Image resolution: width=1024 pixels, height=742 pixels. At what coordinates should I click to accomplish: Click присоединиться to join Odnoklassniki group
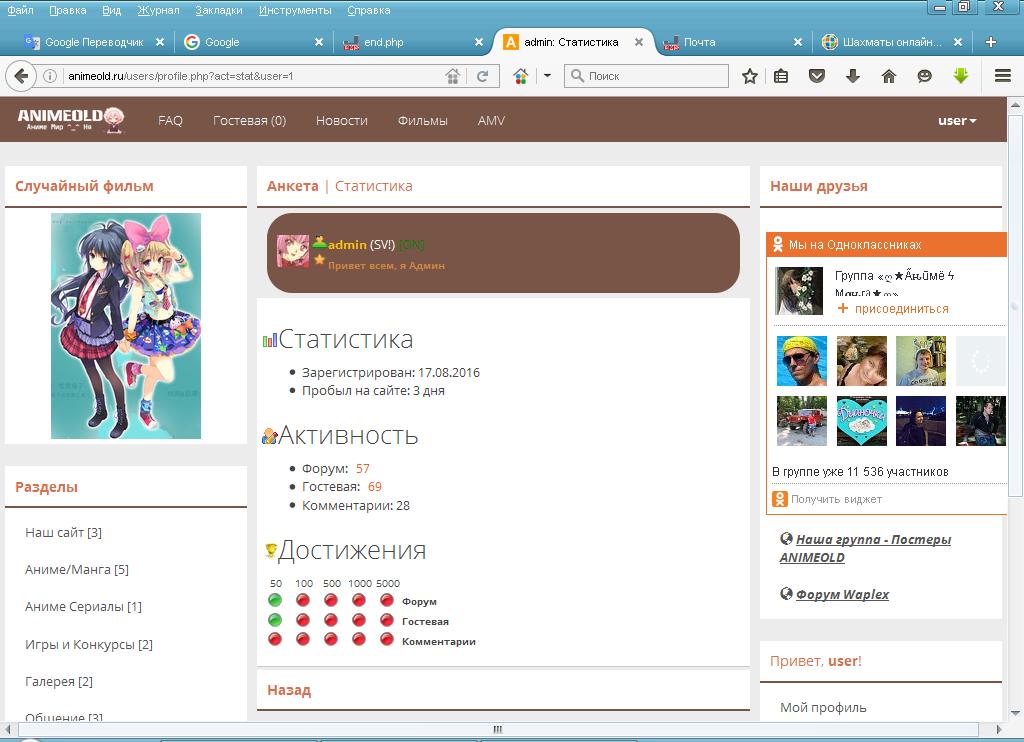(x=893, y=308)
